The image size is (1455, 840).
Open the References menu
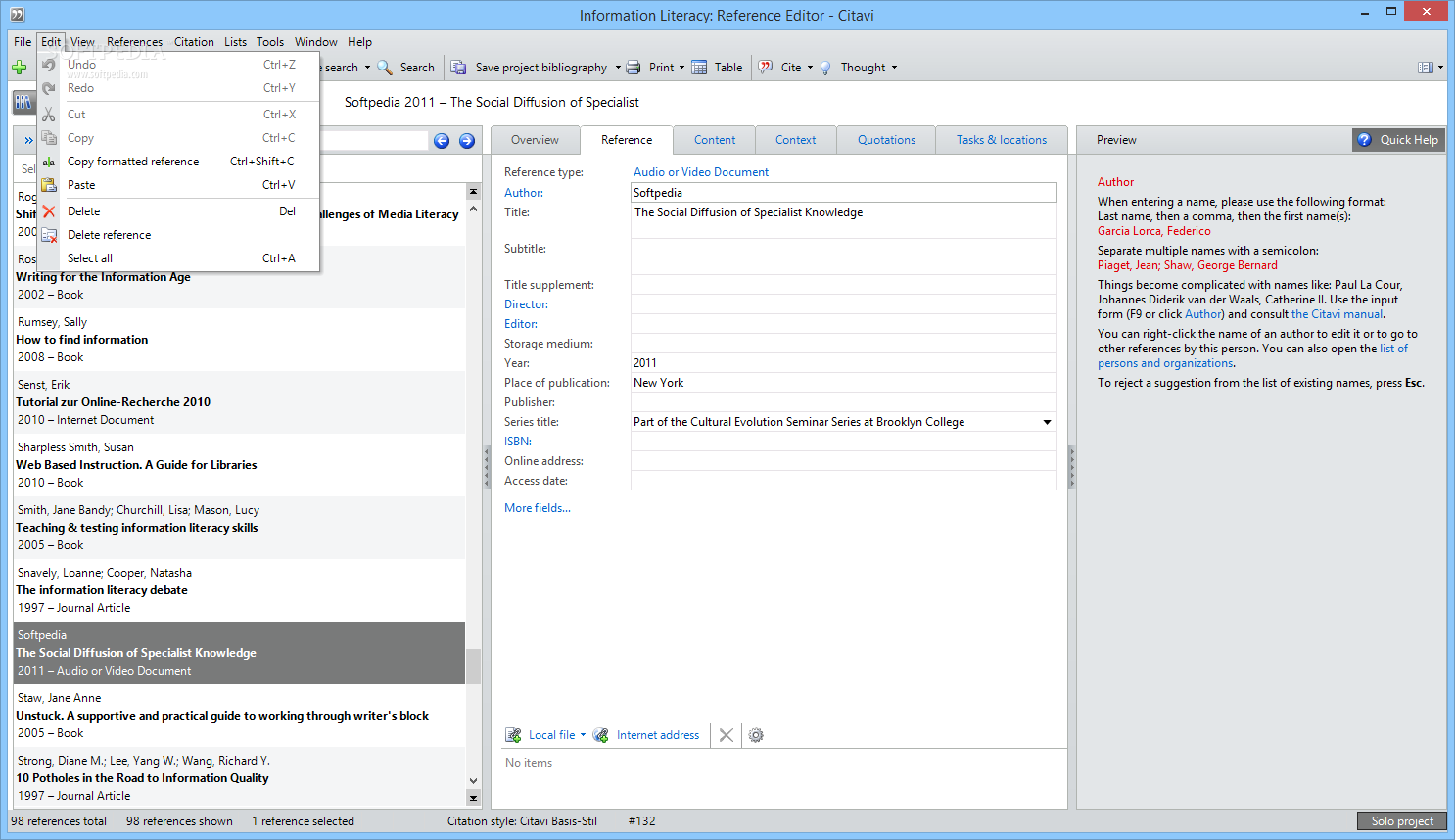point(135,42)
